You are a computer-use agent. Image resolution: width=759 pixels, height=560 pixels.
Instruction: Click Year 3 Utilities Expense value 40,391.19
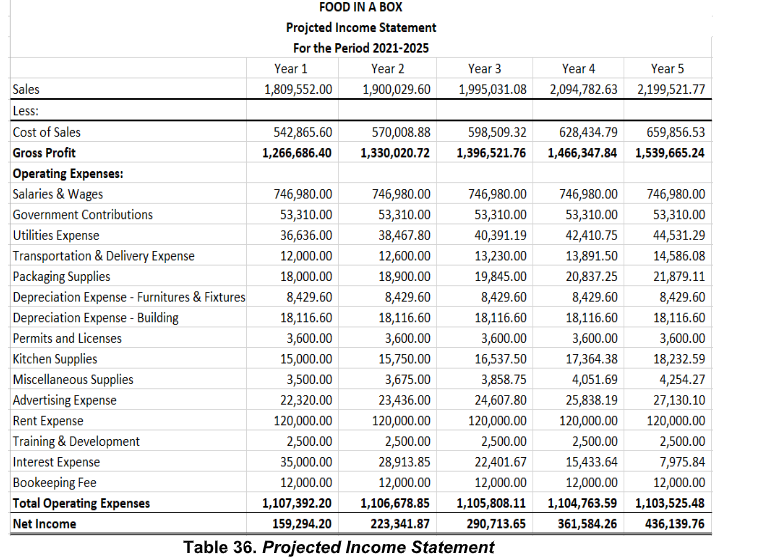pyautogui.click(x=500, y=235)
